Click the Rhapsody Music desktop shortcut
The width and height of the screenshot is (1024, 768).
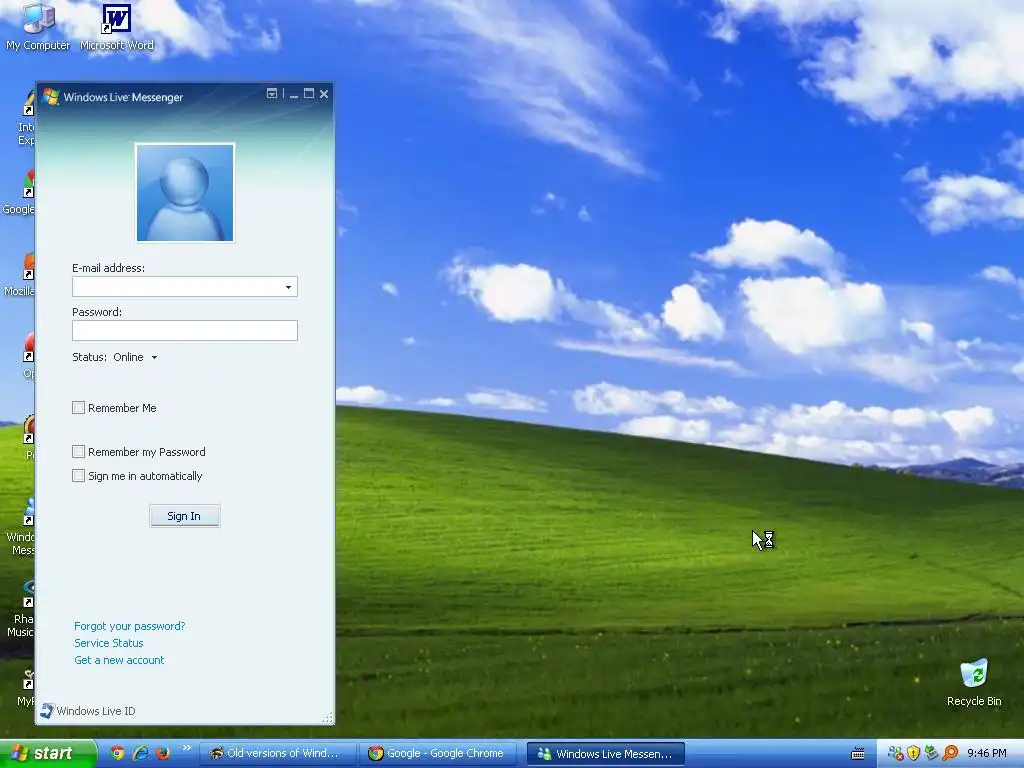[20, 609]
